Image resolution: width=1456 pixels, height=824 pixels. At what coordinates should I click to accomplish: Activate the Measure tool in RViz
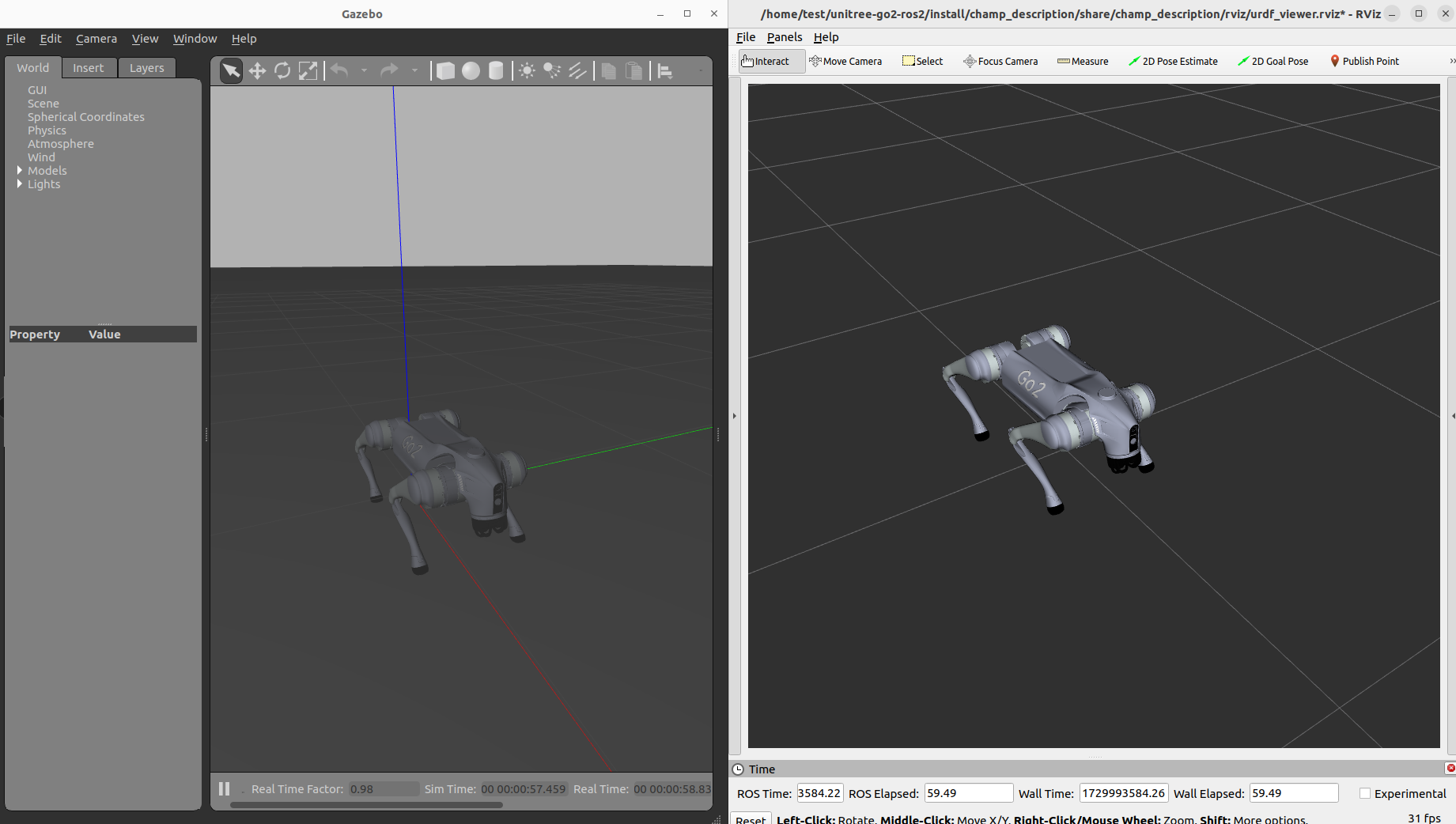[1083, 61]
